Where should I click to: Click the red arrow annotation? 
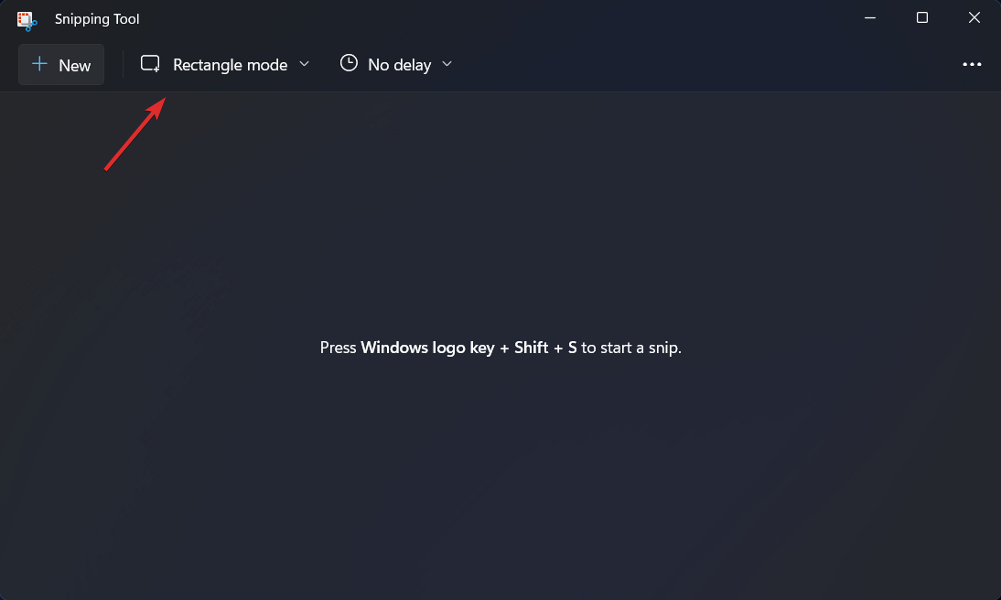point(134,135)
